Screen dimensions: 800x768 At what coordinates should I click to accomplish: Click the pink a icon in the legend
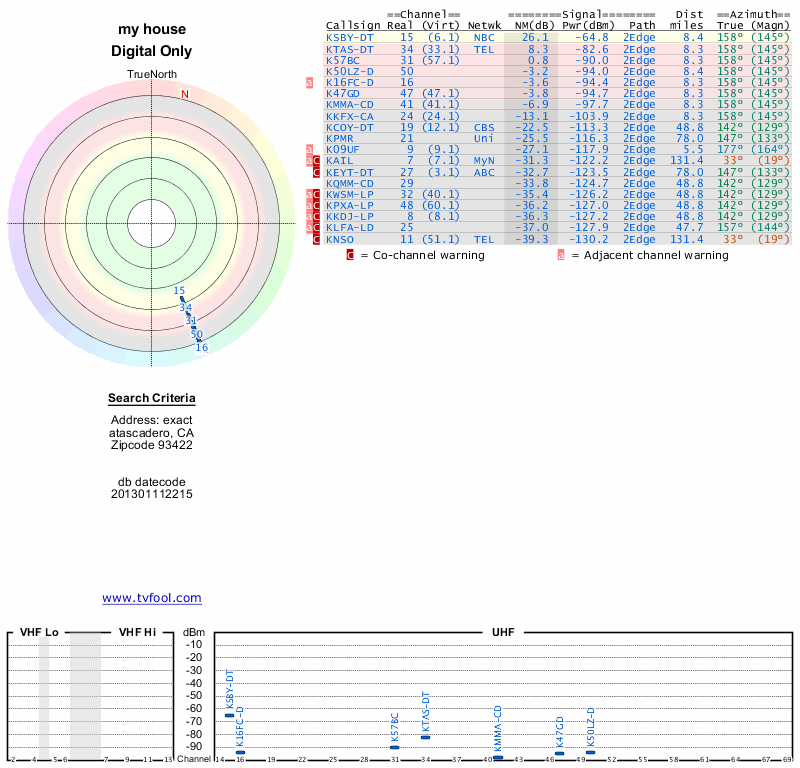click(561, 255)
